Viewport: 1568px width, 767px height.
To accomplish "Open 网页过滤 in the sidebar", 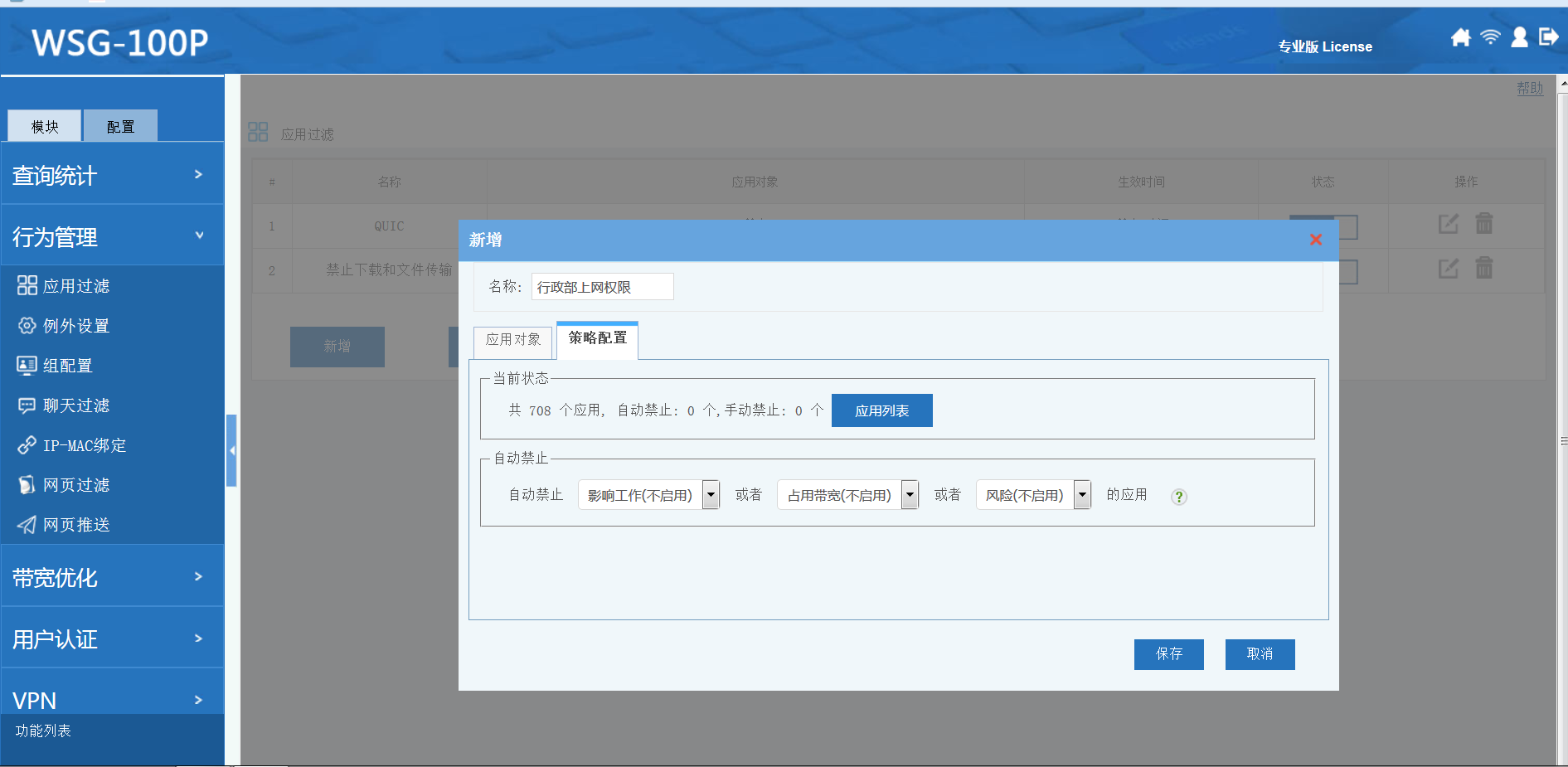I will [x=75, y=485].
